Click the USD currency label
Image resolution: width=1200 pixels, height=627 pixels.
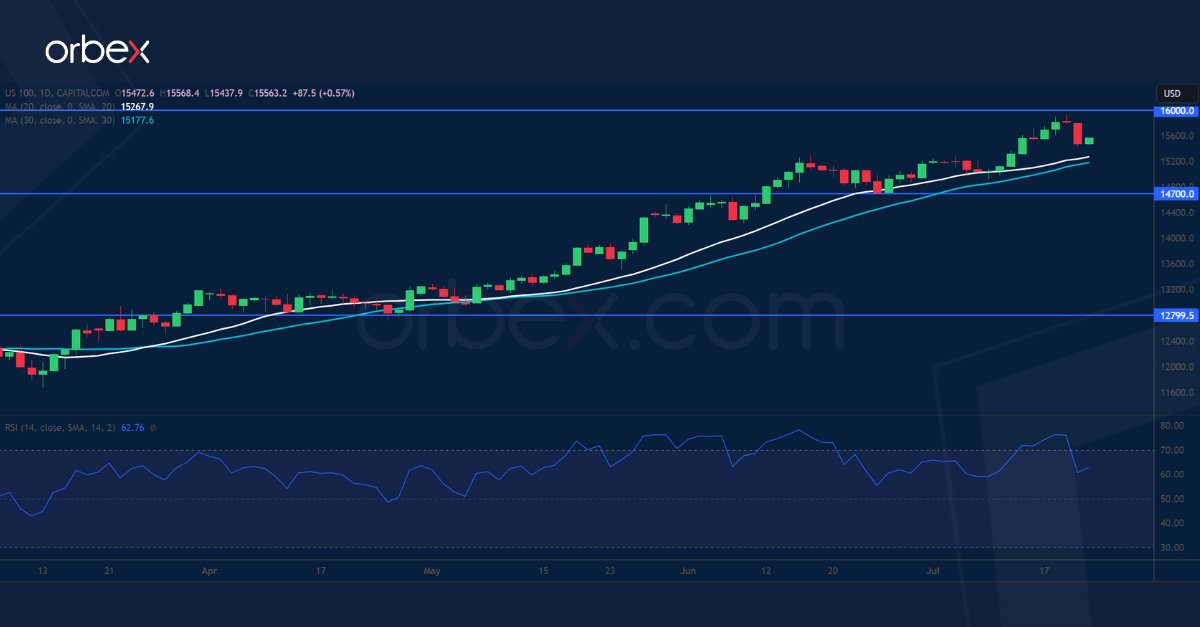(x=1172, y=93)
